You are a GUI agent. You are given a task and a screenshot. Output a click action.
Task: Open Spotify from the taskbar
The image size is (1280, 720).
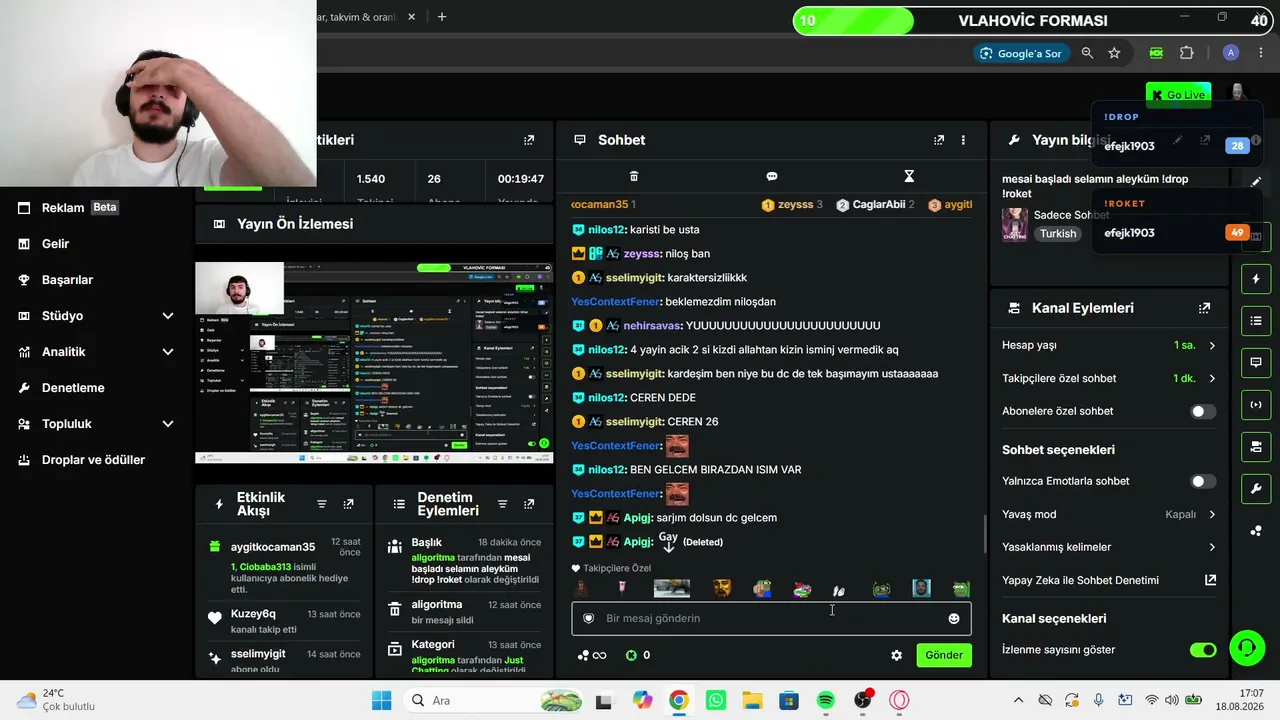[826, 700]
